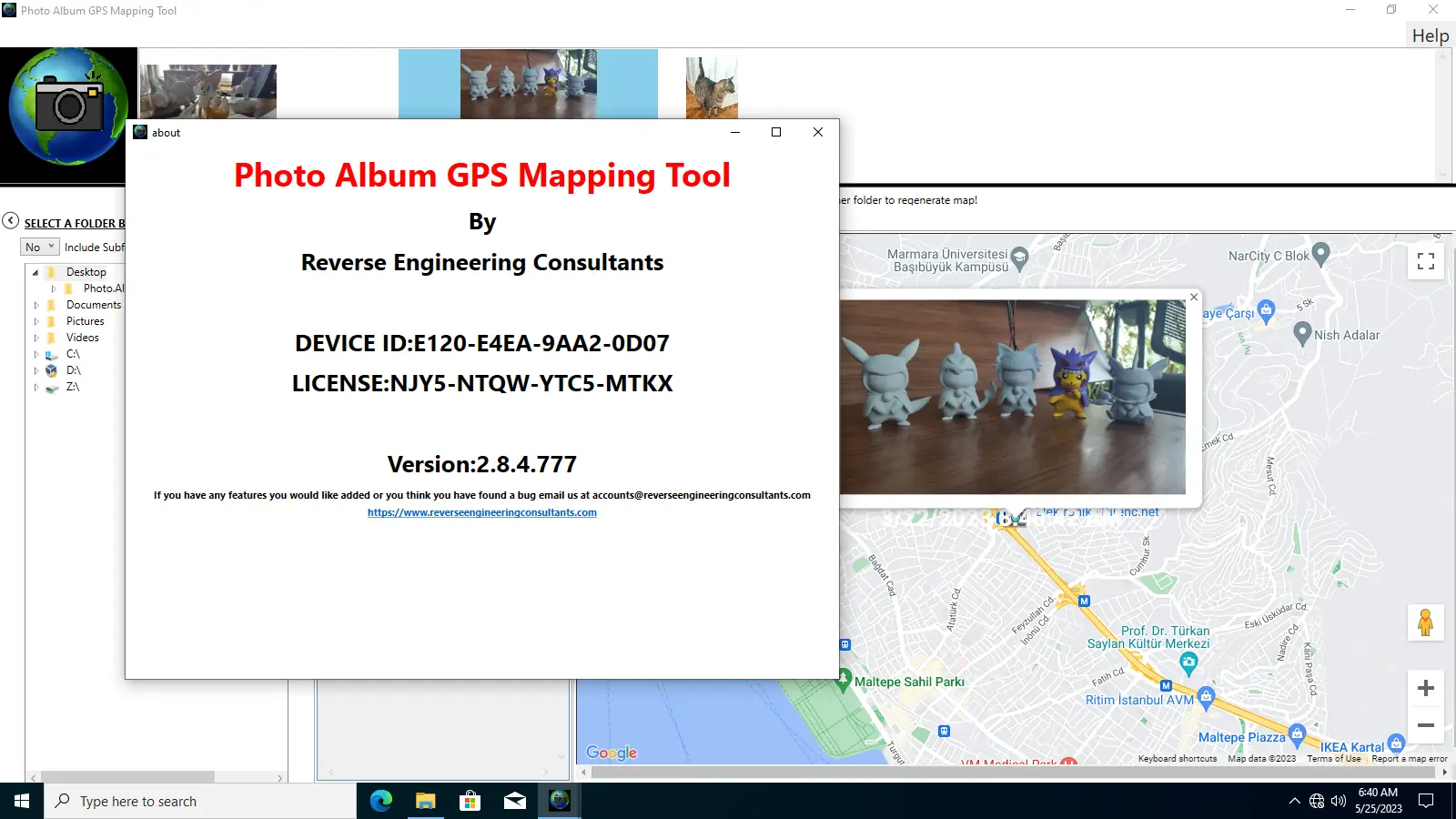
Task: Open the Help menu
Action: tap(1430, 35)
